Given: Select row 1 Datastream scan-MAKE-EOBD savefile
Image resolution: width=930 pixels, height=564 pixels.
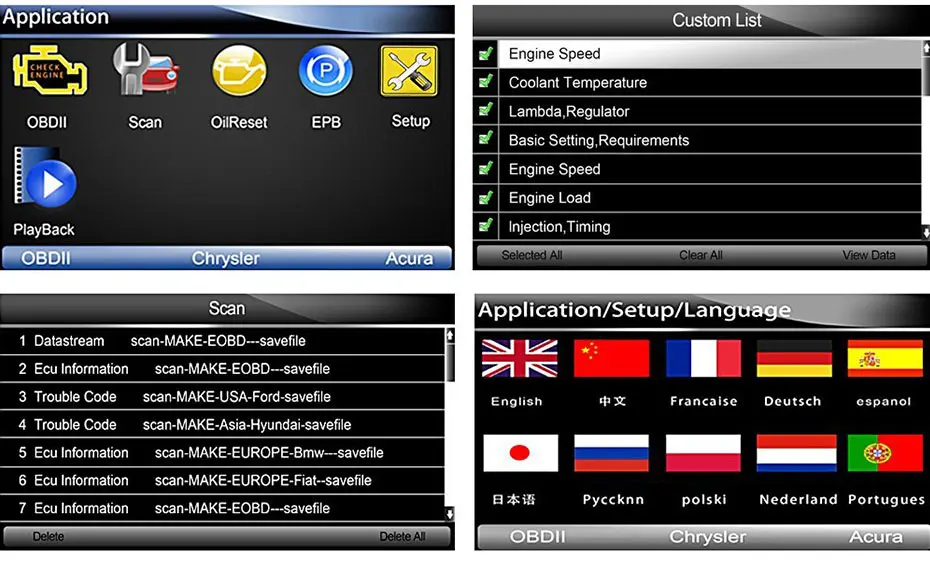Looking at the screenshot, I should [222, 341].
